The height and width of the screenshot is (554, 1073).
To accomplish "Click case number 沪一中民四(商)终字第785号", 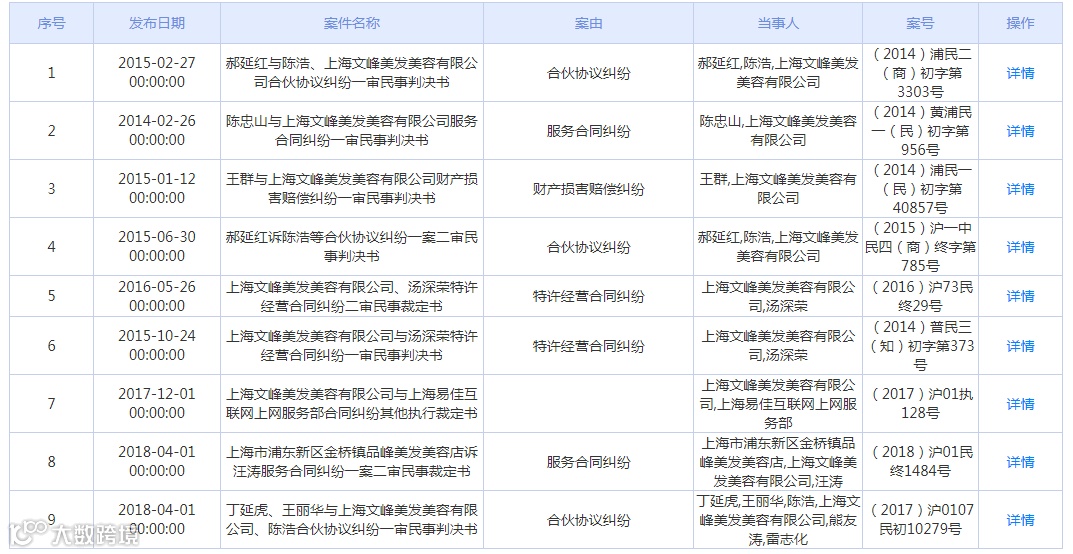I will (920, 247).
